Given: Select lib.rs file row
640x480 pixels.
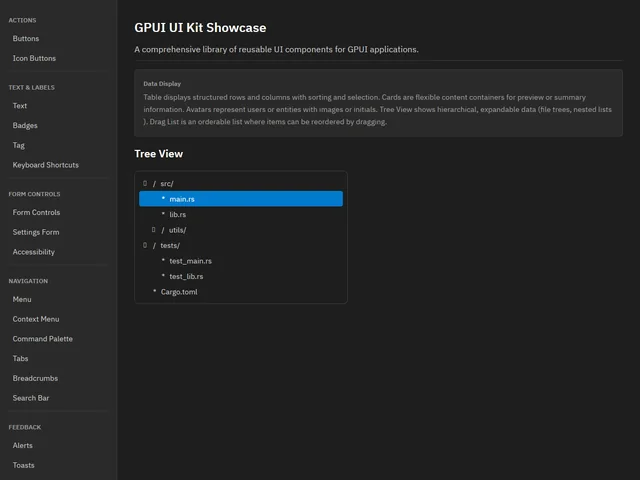Looking at the screenshot, I should click(241, 214).
